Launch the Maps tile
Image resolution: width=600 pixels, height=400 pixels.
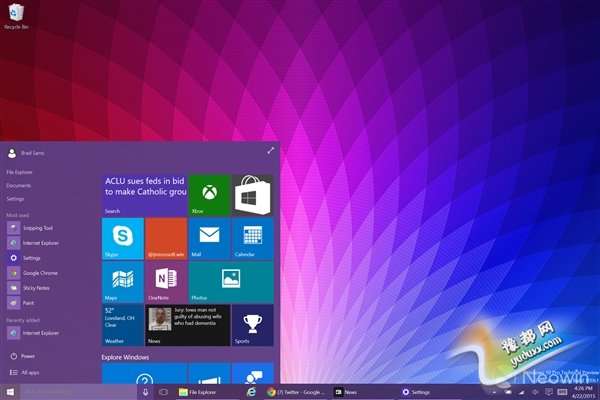[x=122, y=281]
